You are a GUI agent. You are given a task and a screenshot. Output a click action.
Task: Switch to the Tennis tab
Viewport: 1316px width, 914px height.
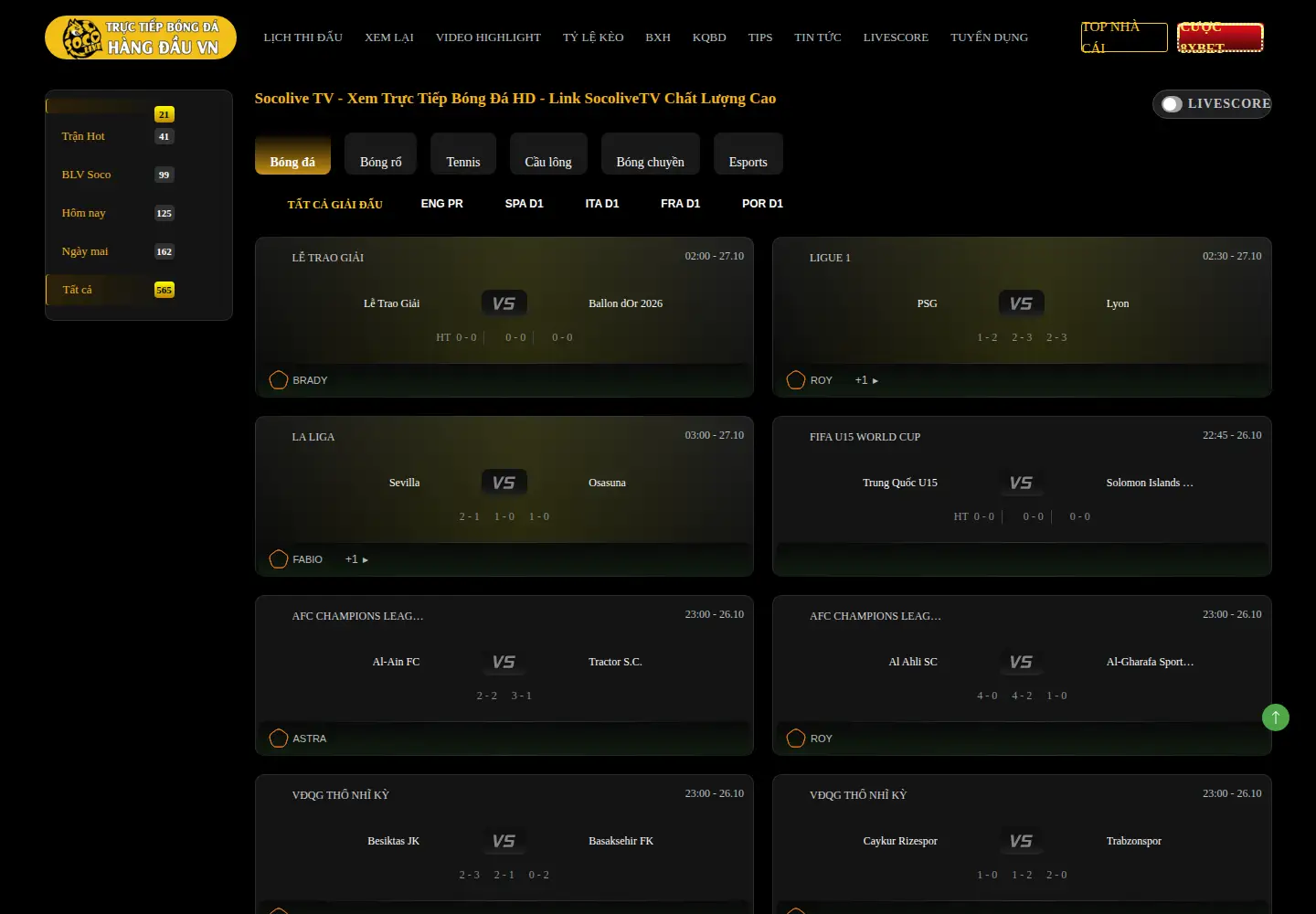[x=463, y=154]
